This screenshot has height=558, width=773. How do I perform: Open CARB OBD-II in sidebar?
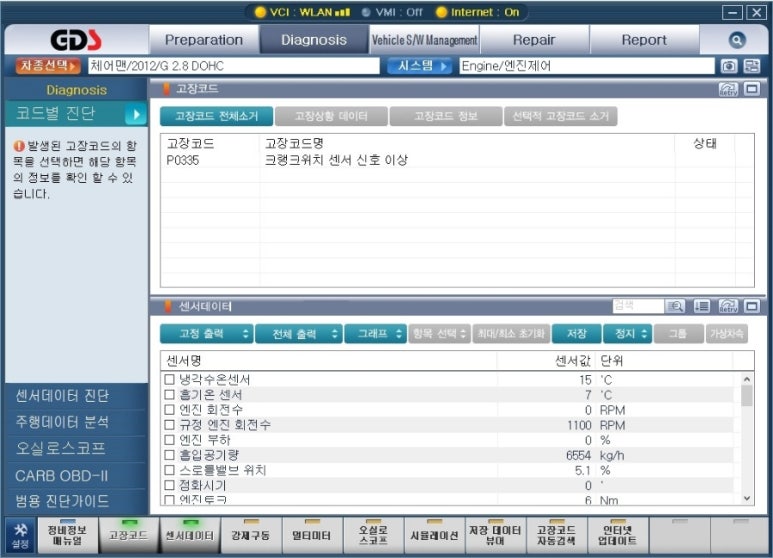click(x=76, y=476)
